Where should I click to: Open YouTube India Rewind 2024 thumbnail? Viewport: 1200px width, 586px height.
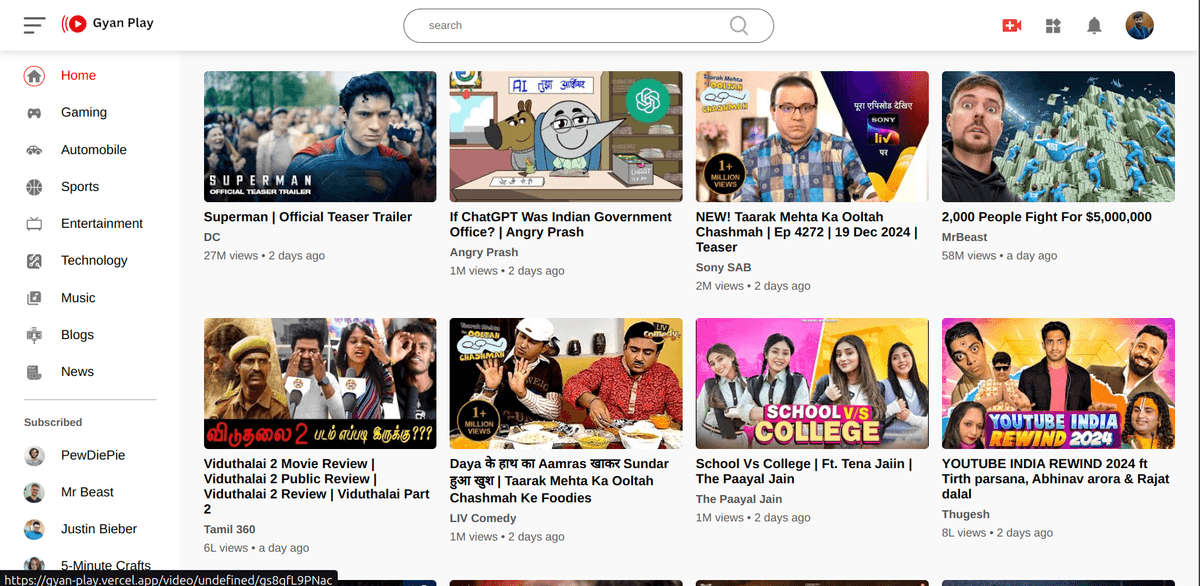(1058, 383)
